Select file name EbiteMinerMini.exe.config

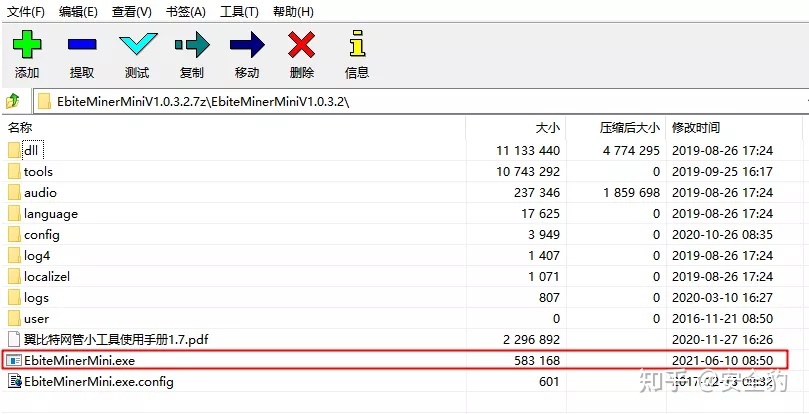[x=99, y=382]
